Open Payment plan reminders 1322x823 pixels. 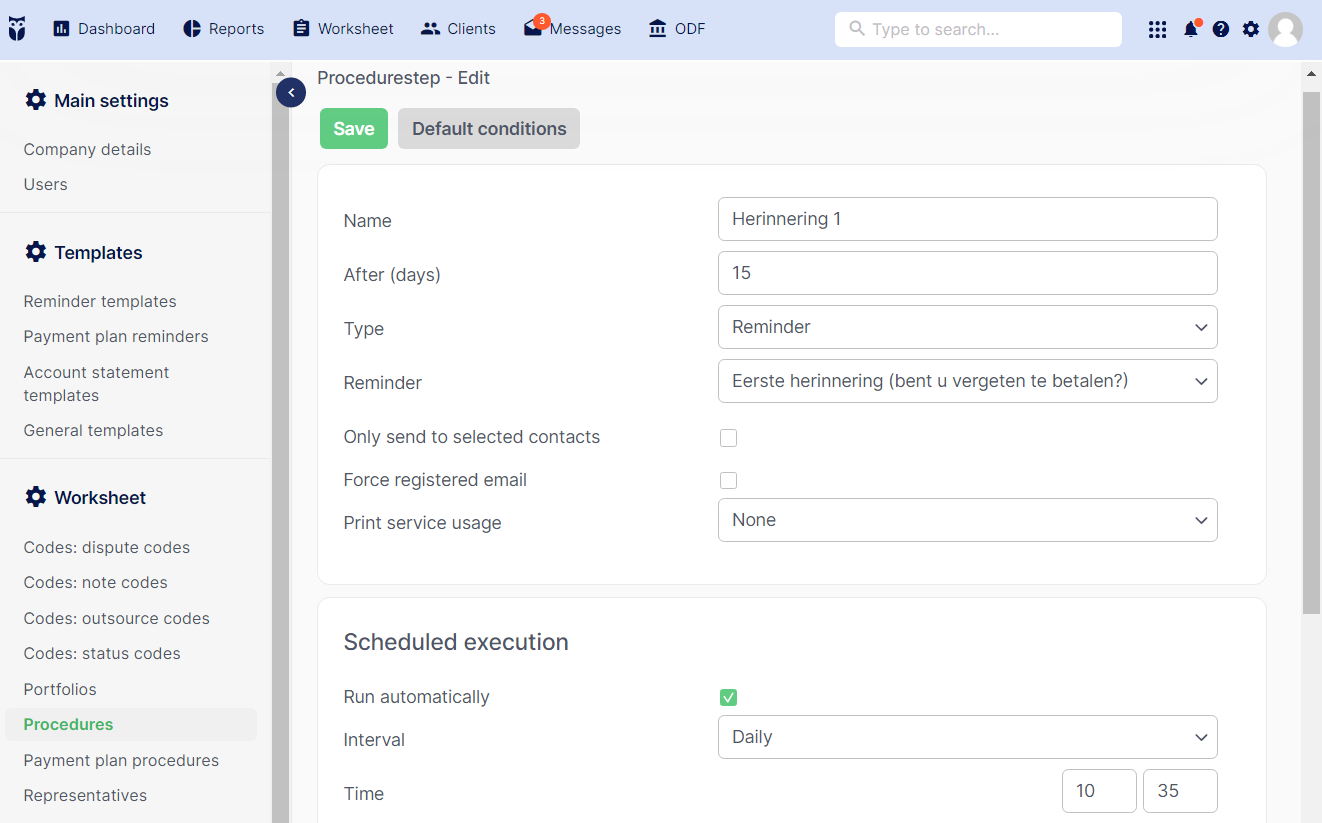point(116,337)
